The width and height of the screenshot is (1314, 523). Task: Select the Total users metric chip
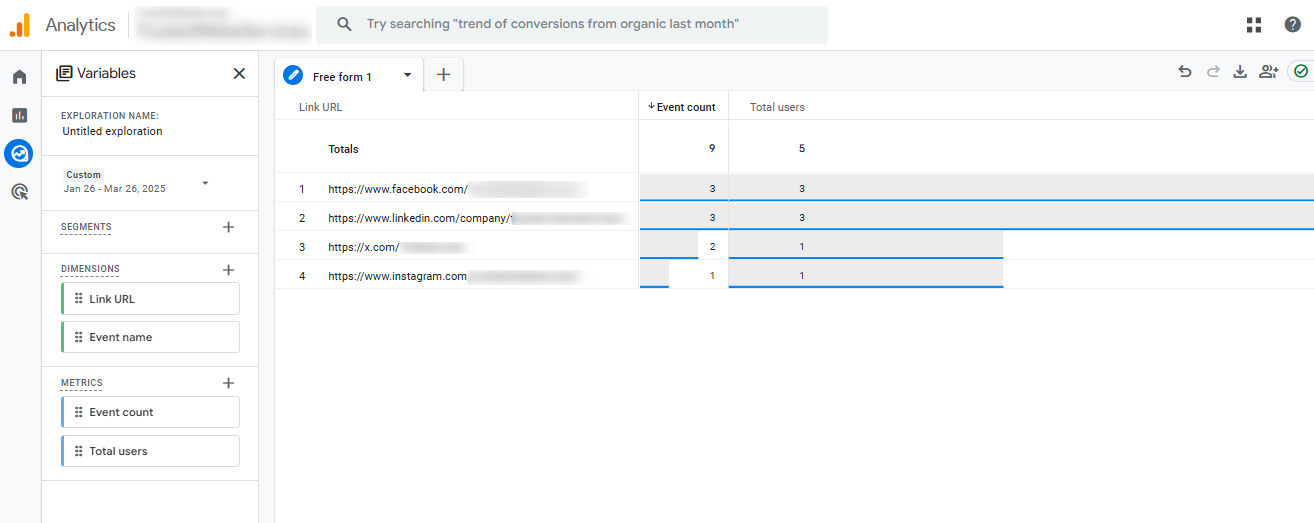[150, 451]
